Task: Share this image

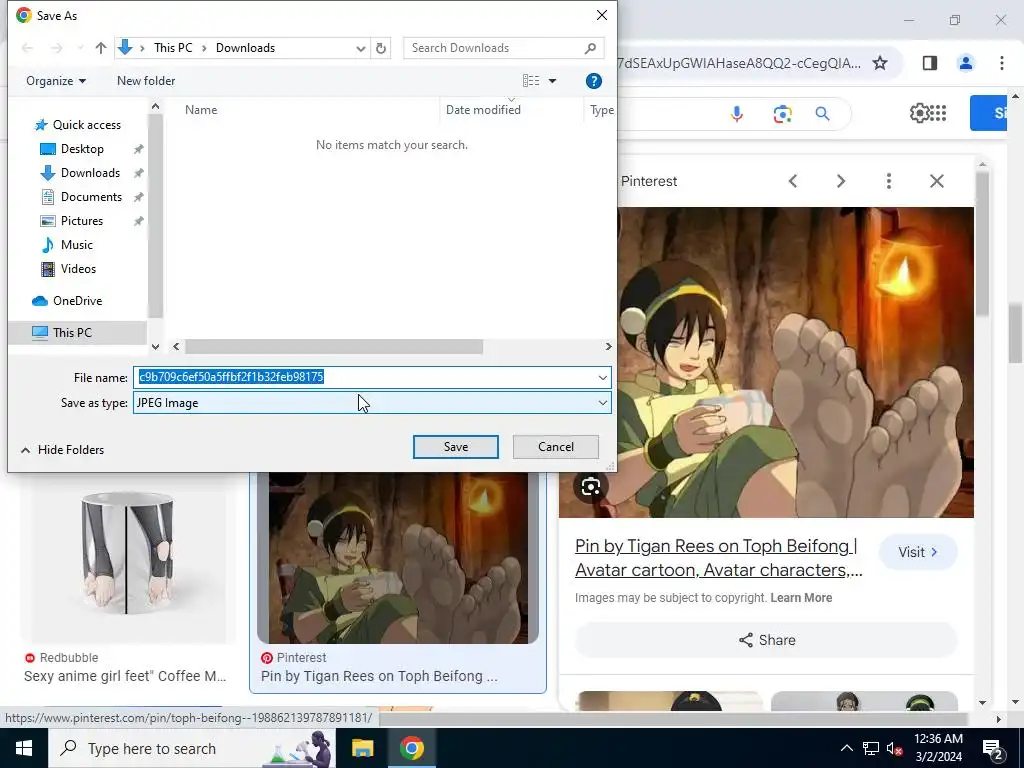Action: (767, 640)
